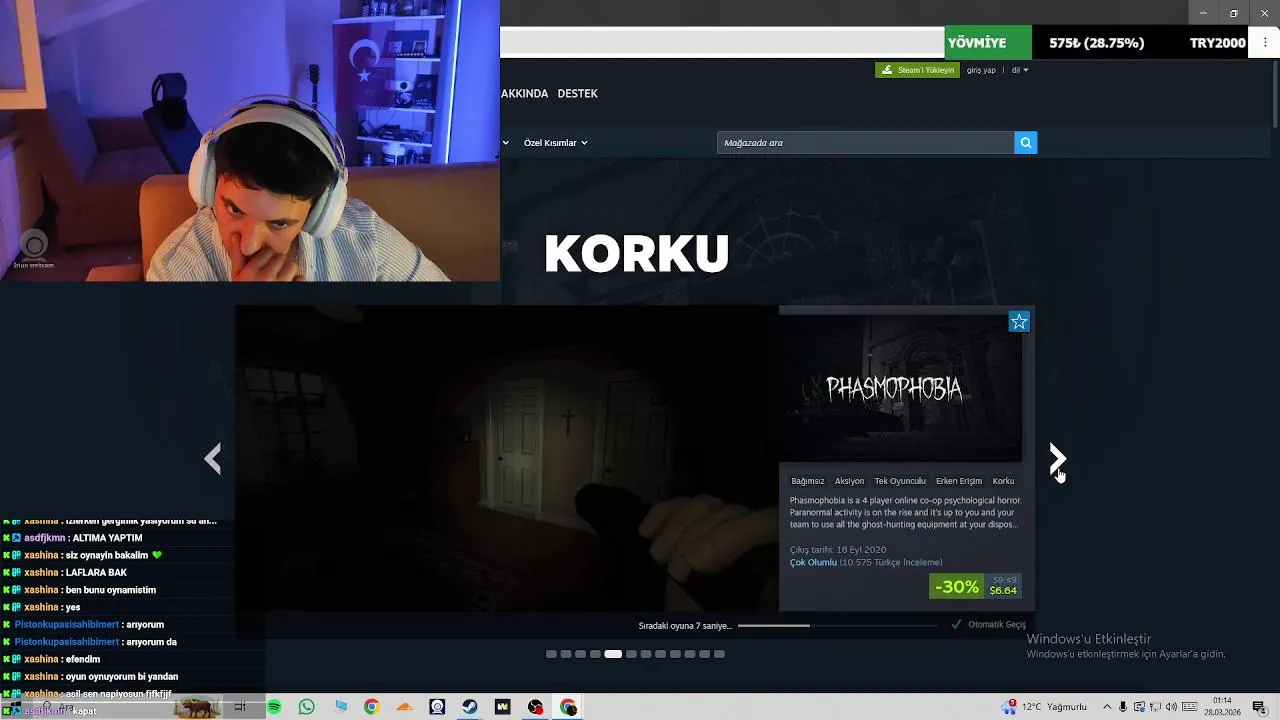Screen dimensions: 1280x720
Task: Open the volume tray icon
Action: pos(1171,707)
